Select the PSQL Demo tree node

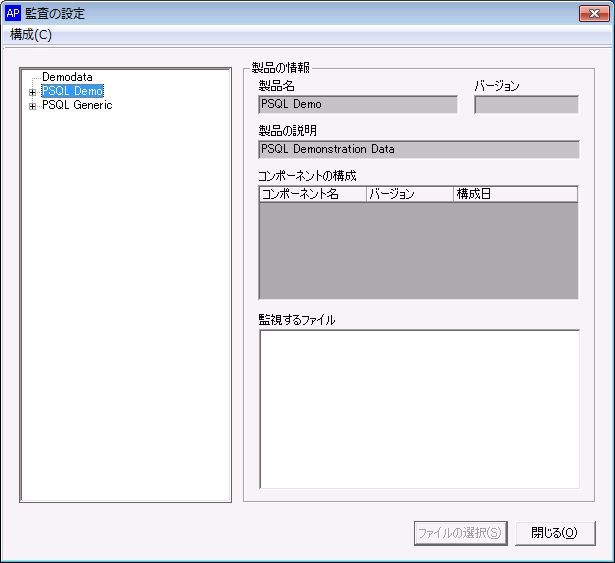[x=72, y=91]
